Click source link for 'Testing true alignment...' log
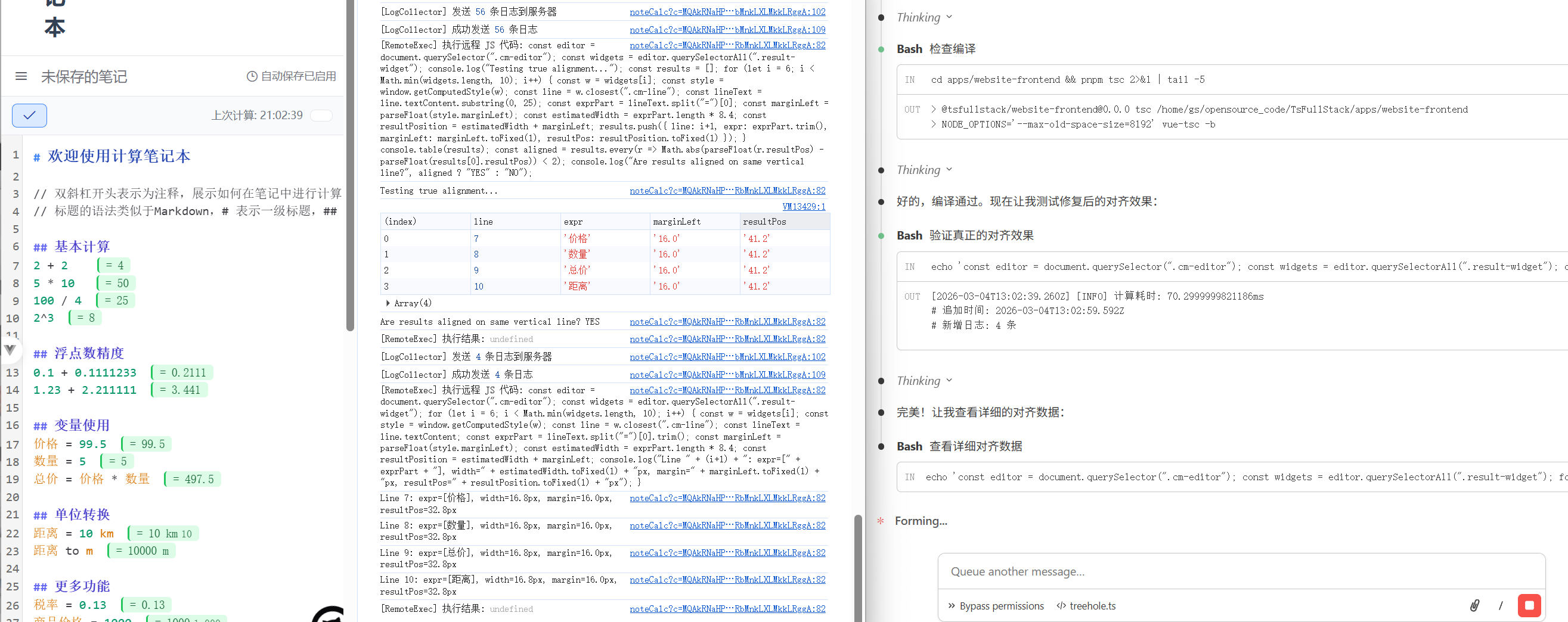Image resolution: width=1568 pixels, height=622 pixels. click(727, 190)
